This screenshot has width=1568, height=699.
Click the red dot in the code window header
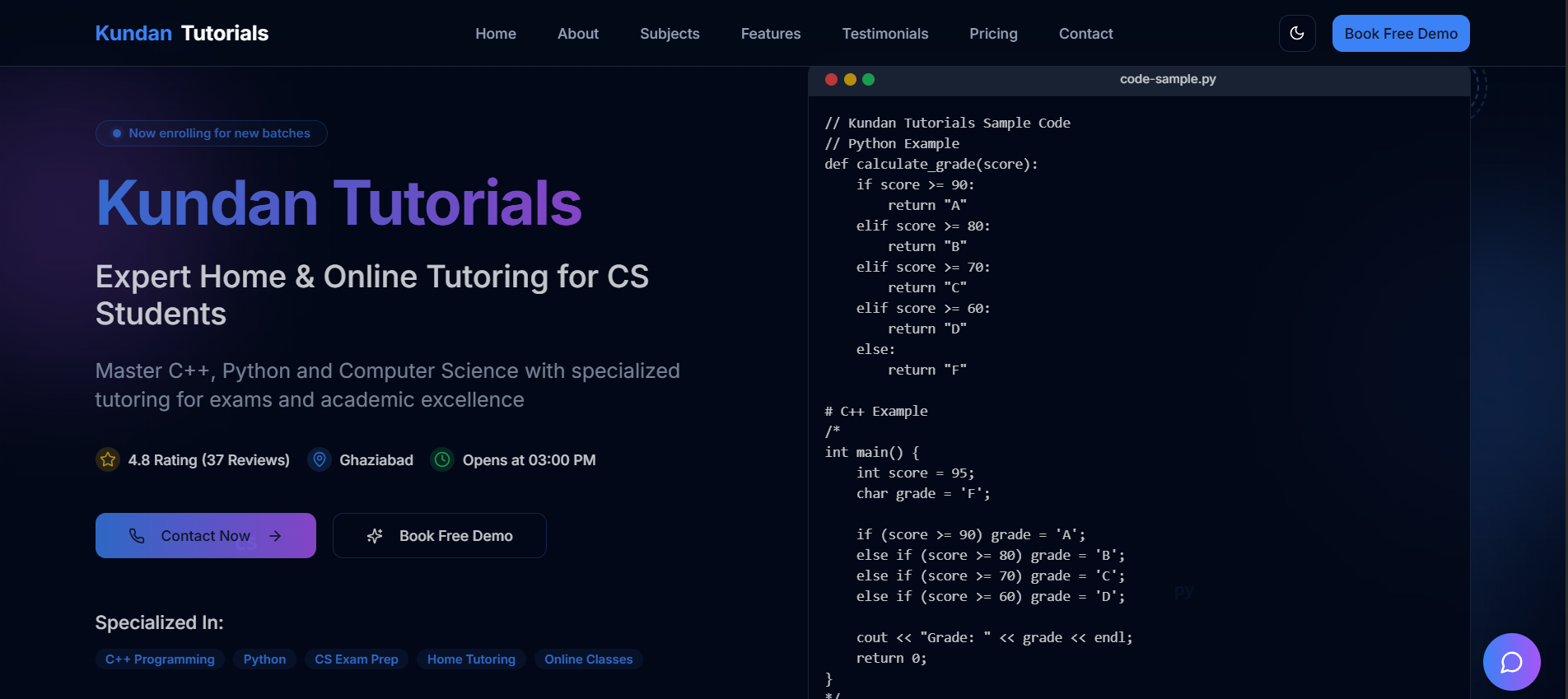click(x=831, y=79)
